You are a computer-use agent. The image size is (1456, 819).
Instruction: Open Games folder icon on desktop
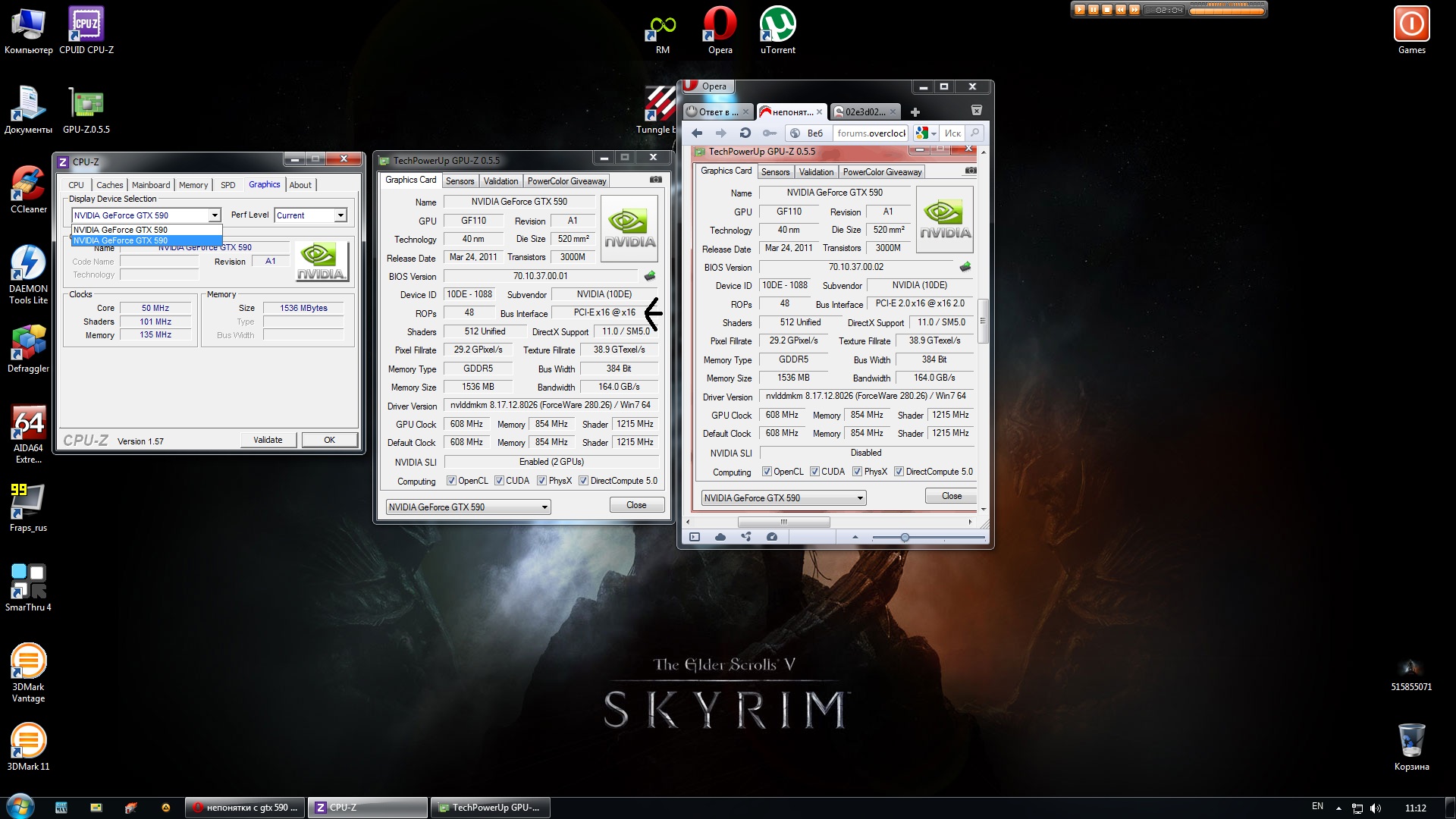click(x=1411, y=29)
